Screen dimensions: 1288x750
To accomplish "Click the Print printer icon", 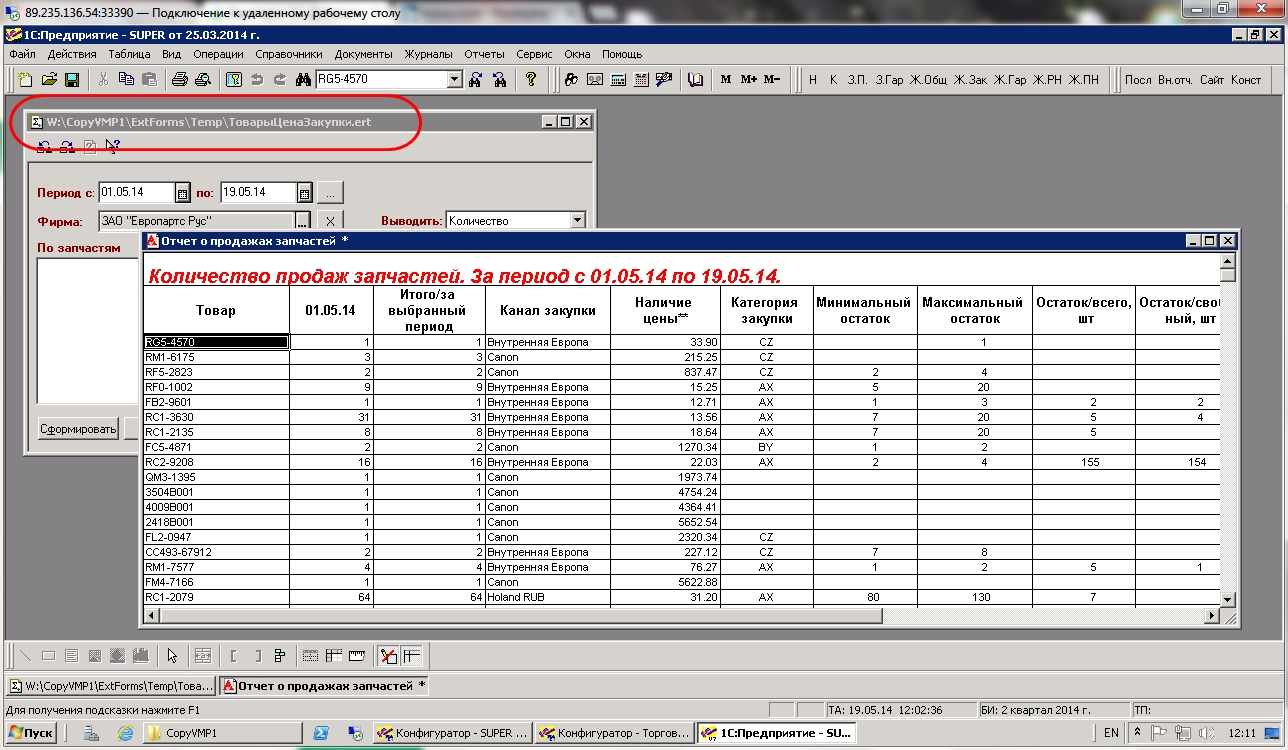I will 179,80.
